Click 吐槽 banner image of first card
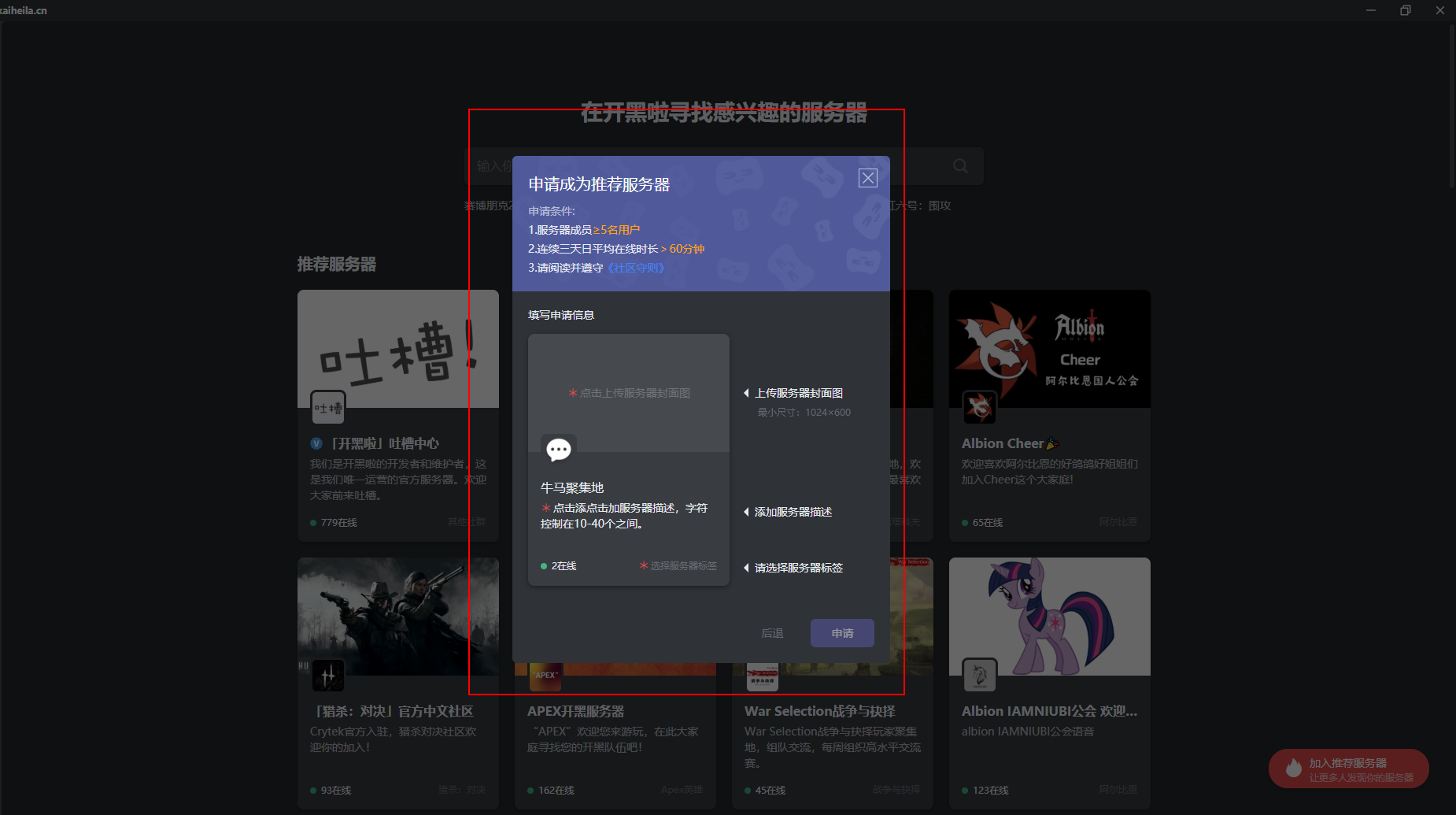 (x=398, y=349)
